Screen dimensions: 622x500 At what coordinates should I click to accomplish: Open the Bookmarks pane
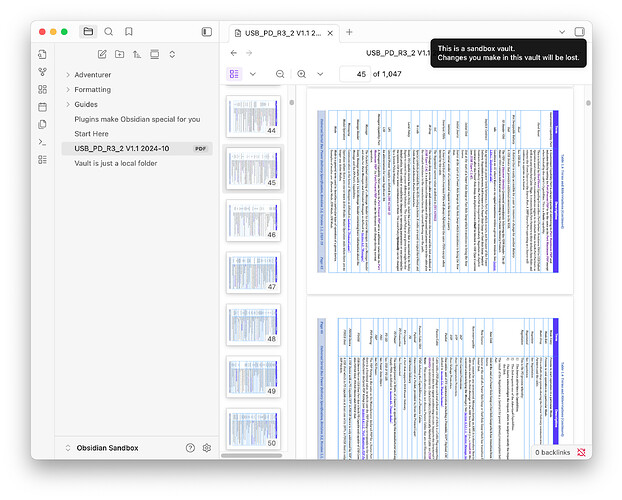(x=130, y=32)
